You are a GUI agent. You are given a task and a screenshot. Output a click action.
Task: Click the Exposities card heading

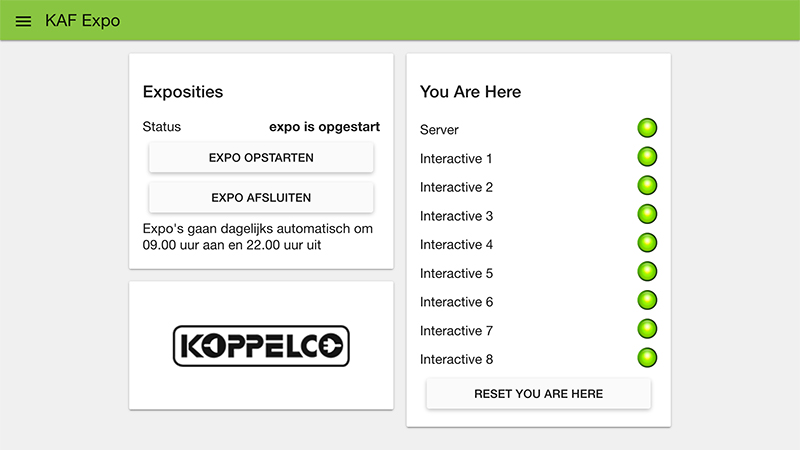[183, 92]
